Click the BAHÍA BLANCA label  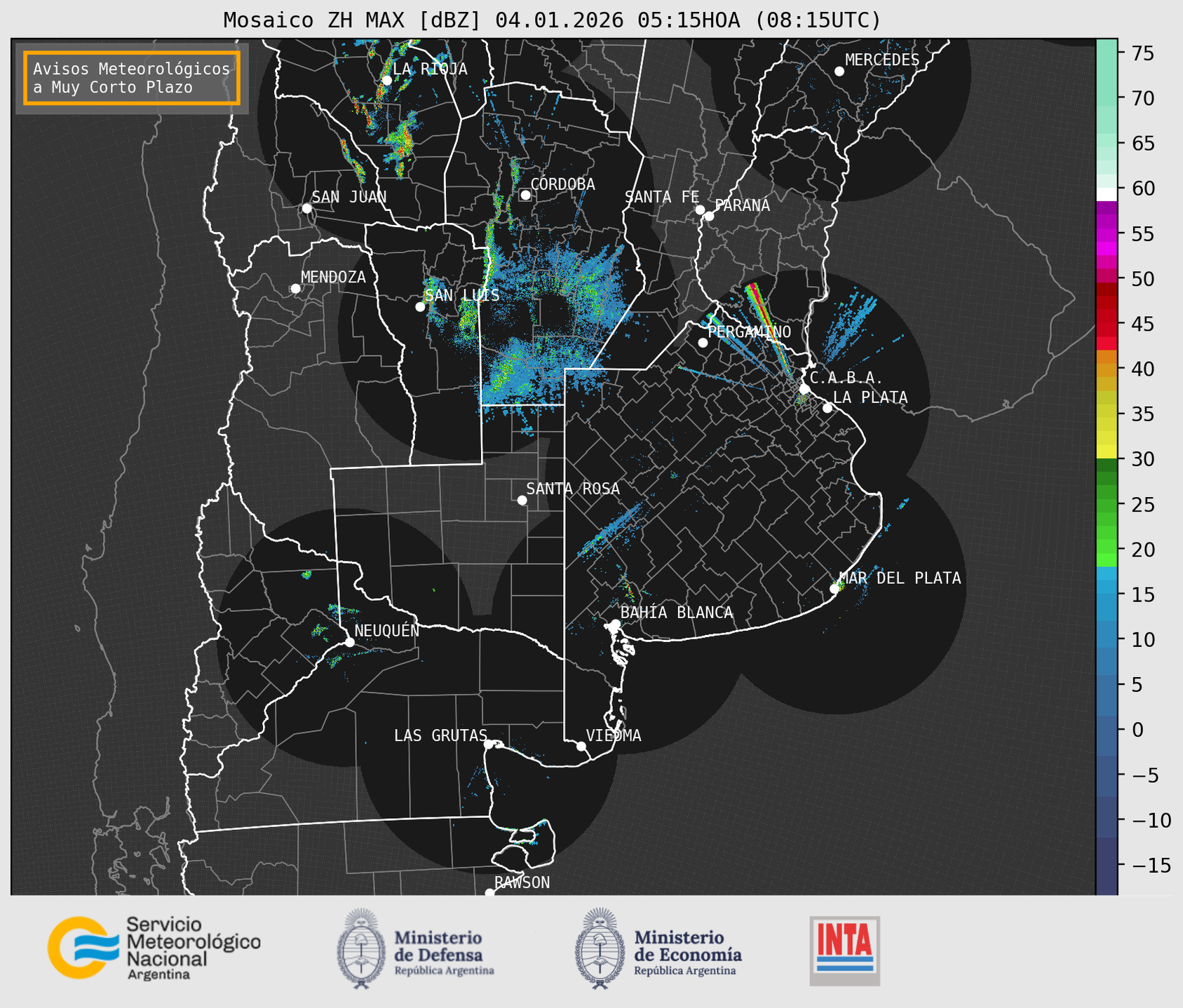click(677, 613)
